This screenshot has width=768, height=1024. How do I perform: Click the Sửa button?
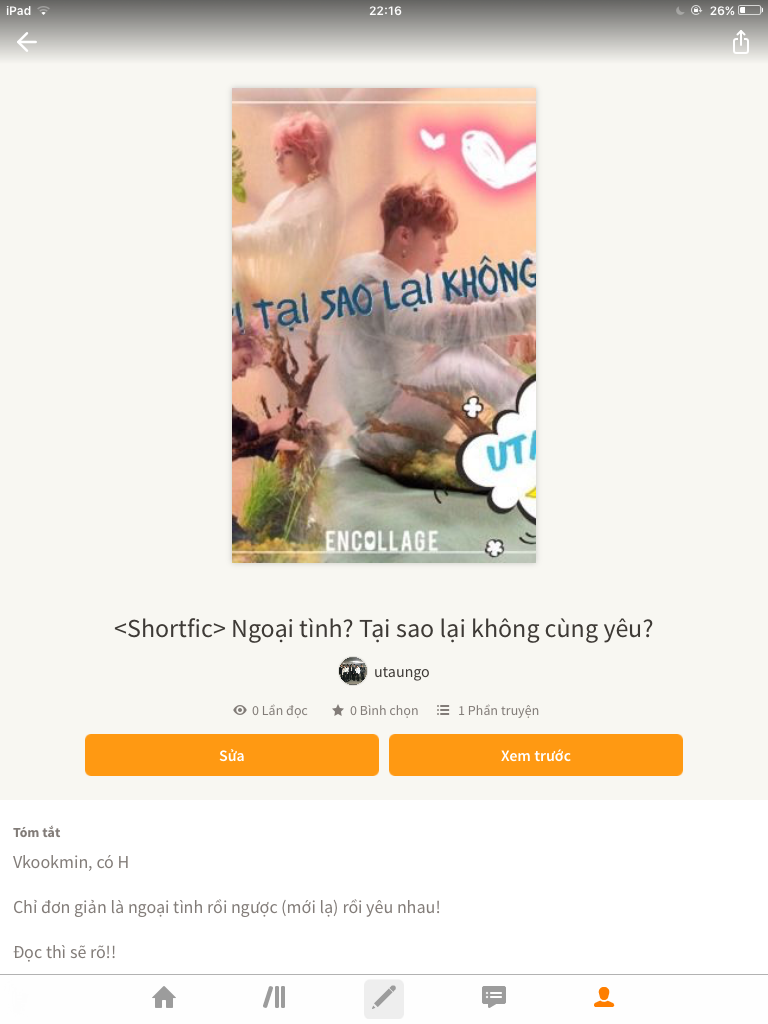point(232,755)
